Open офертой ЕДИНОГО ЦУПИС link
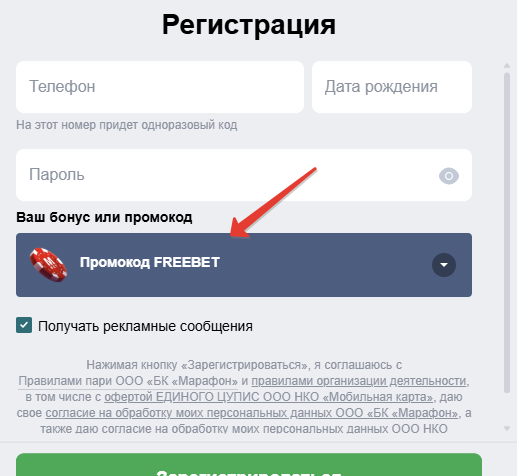 point(269,397)
